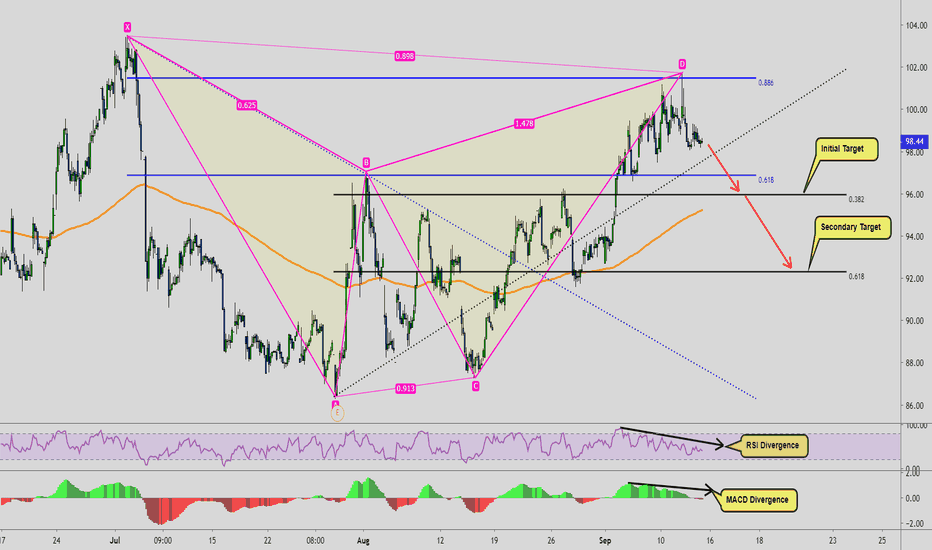Select the pink B pattern point label
Screen dimensions: 932x550
point(366,162)
